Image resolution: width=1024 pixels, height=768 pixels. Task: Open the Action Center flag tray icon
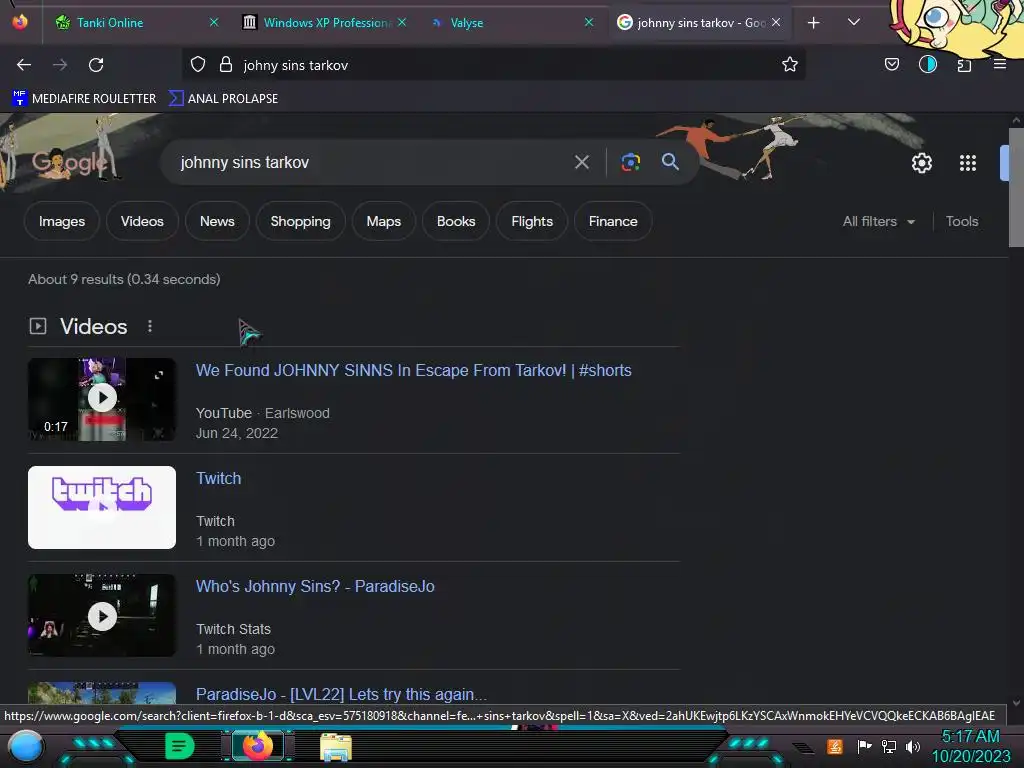pos(864,746)
